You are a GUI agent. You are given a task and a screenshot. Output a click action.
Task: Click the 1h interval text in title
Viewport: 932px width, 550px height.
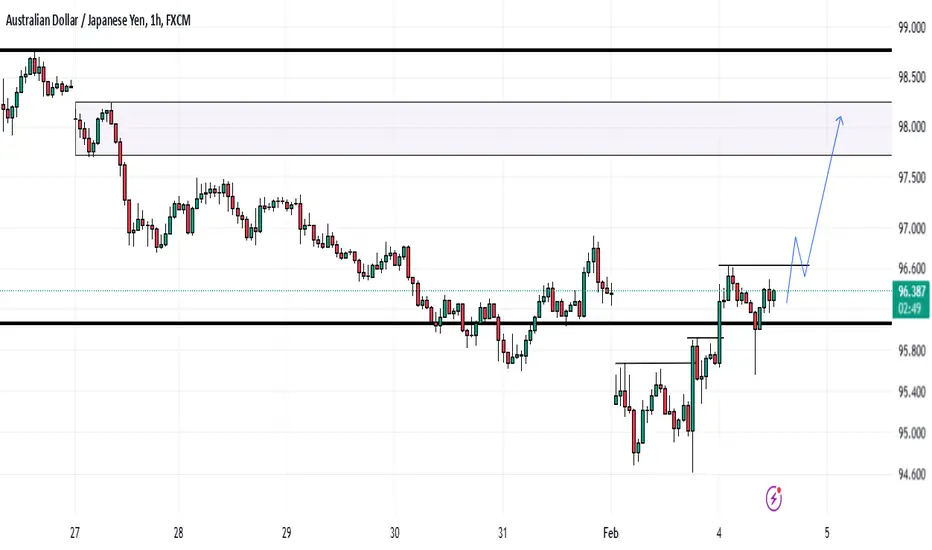coord(156,20)
